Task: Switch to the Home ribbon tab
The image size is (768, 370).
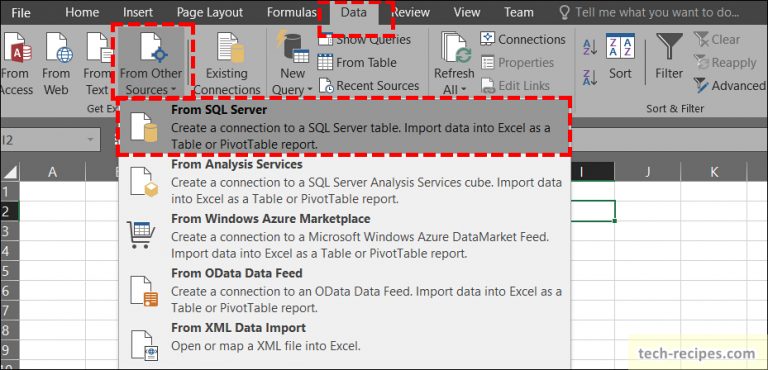Action: tap(82, 12)
